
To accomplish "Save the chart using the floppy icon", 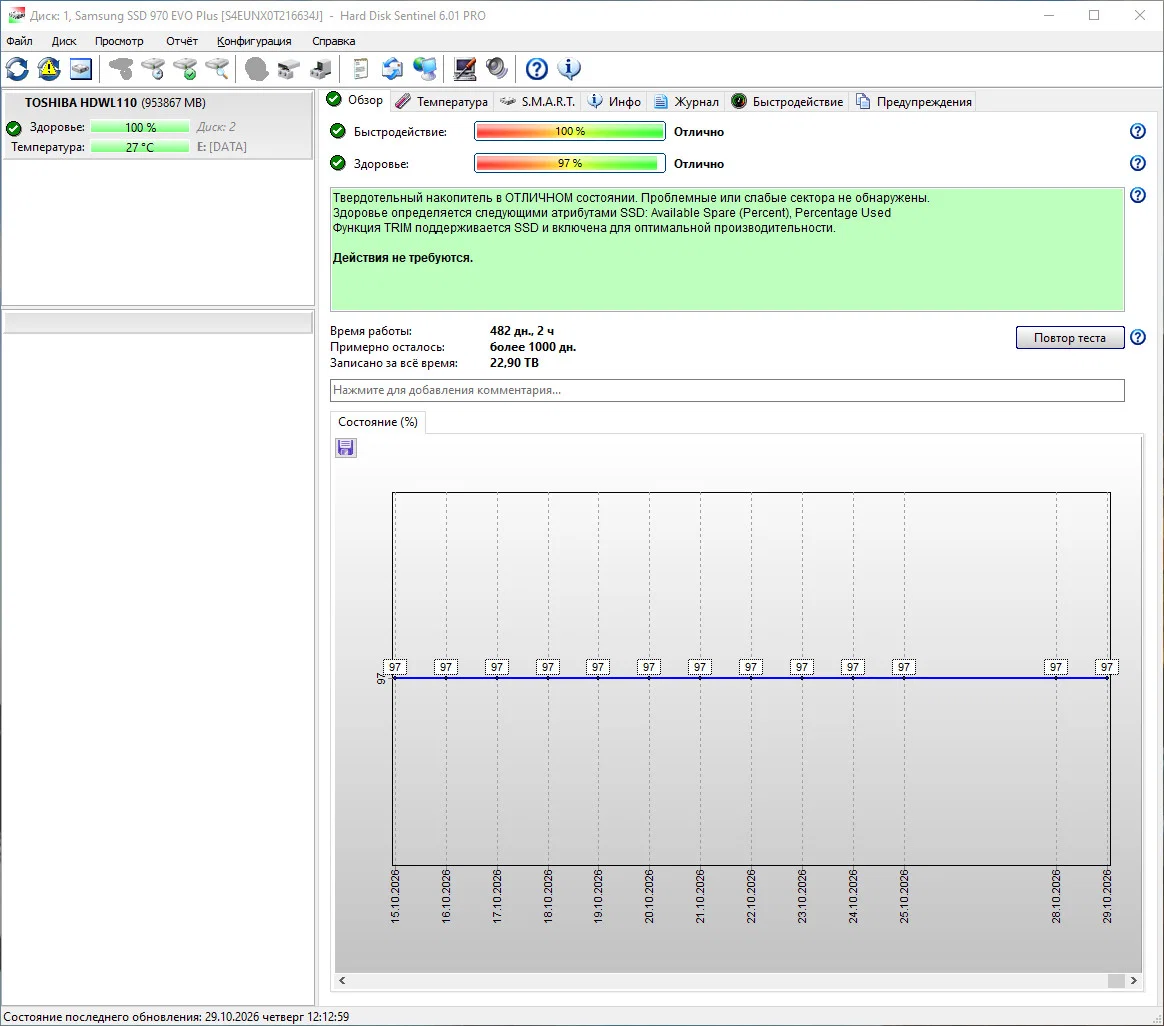I will tap(346, 448).
